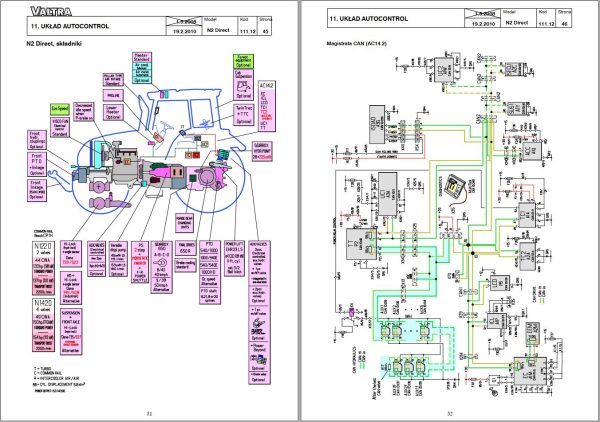Click the 'GEARBOX 650' A-B-C-D box
The width and height of the screenshot is (600, 422).
(x=161, y=267)
